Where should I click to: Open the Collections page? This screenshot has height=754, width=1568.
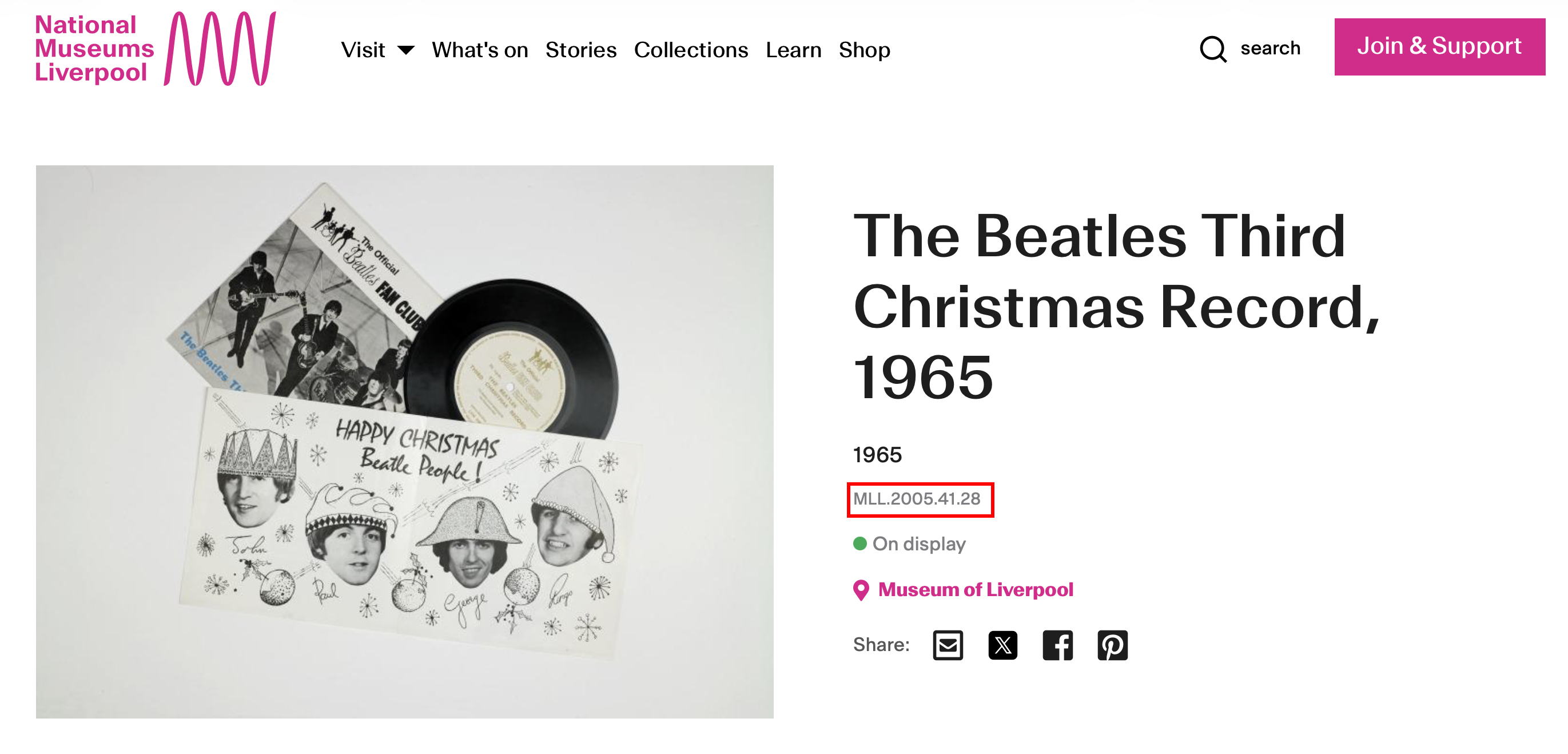coord(691,50)
